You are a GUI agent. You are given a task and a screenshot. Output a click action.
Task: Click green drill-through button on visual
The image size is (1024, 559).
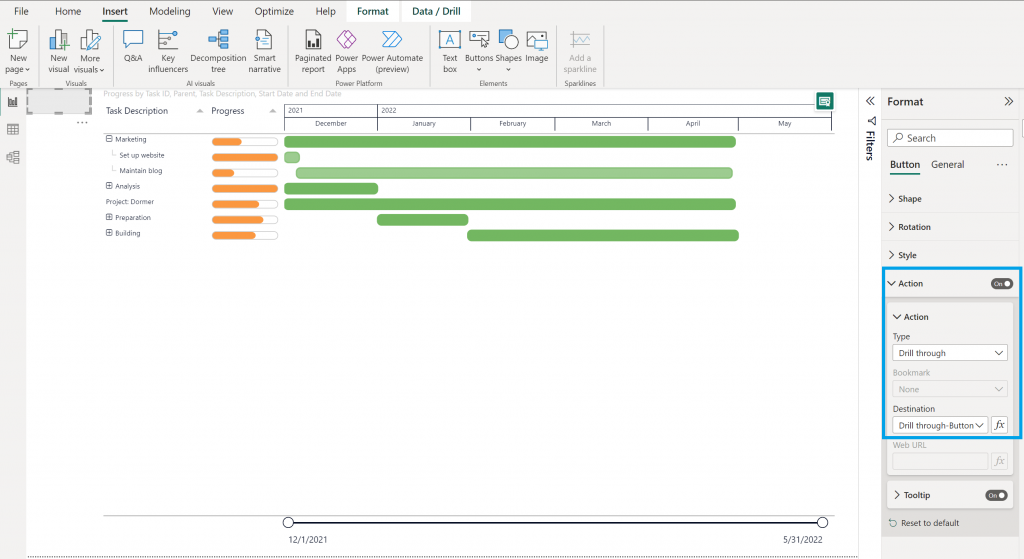coord(824,101)
